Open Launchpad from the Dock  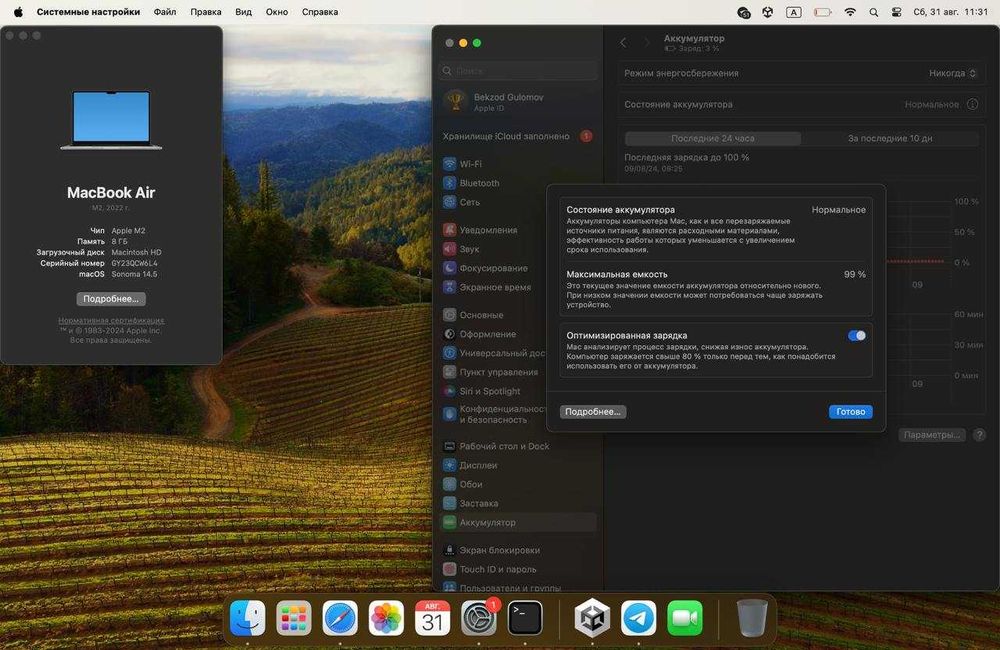click(x=294, y=619)
